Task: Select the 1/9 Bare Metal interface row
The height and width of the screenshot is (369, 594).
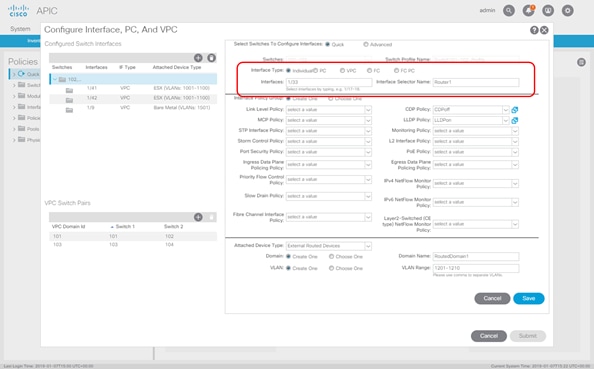Action: tap(133, 108)
